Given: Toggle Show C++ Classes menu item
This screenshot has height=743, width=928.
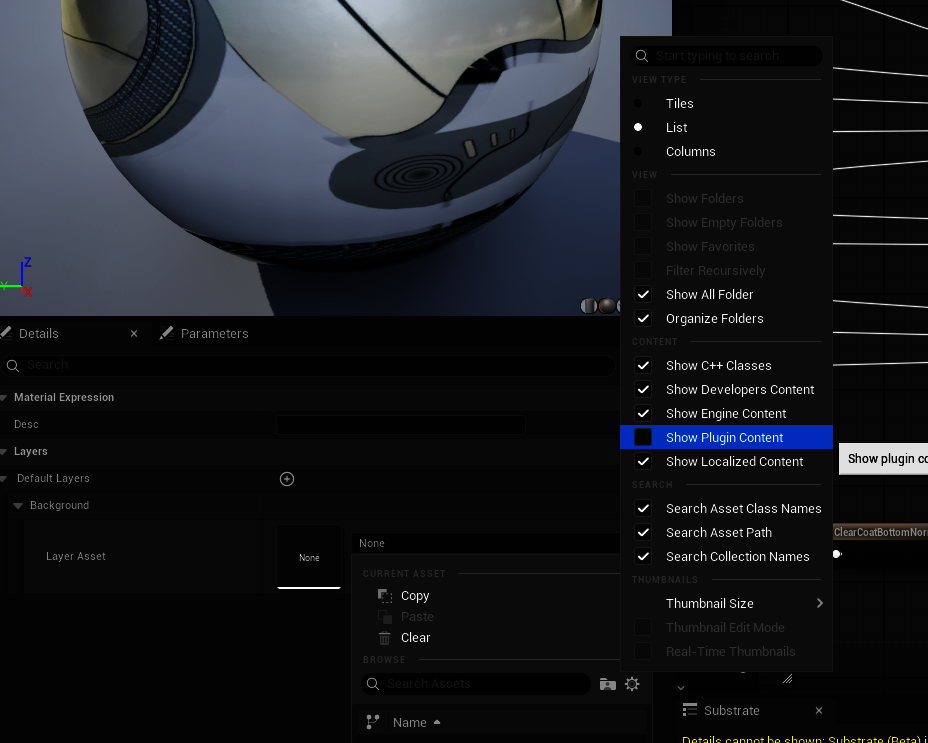Looking at the screenshot, I should (x=718, y=366).
